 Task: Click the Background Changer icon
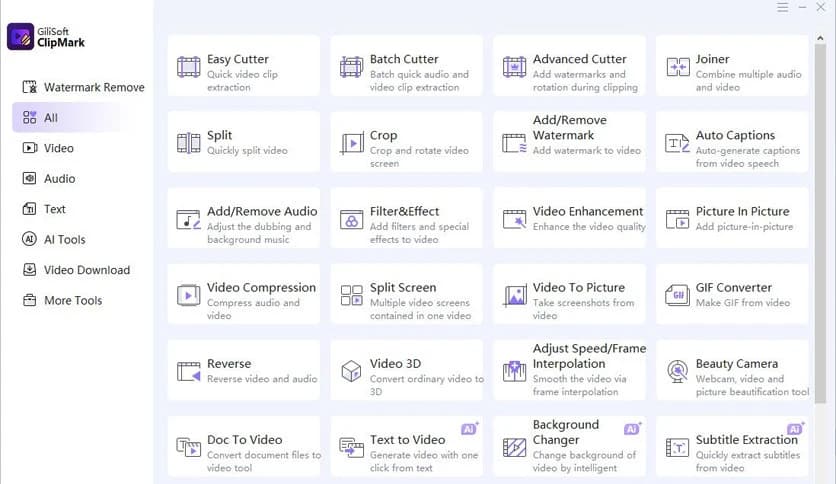(514, 447)
